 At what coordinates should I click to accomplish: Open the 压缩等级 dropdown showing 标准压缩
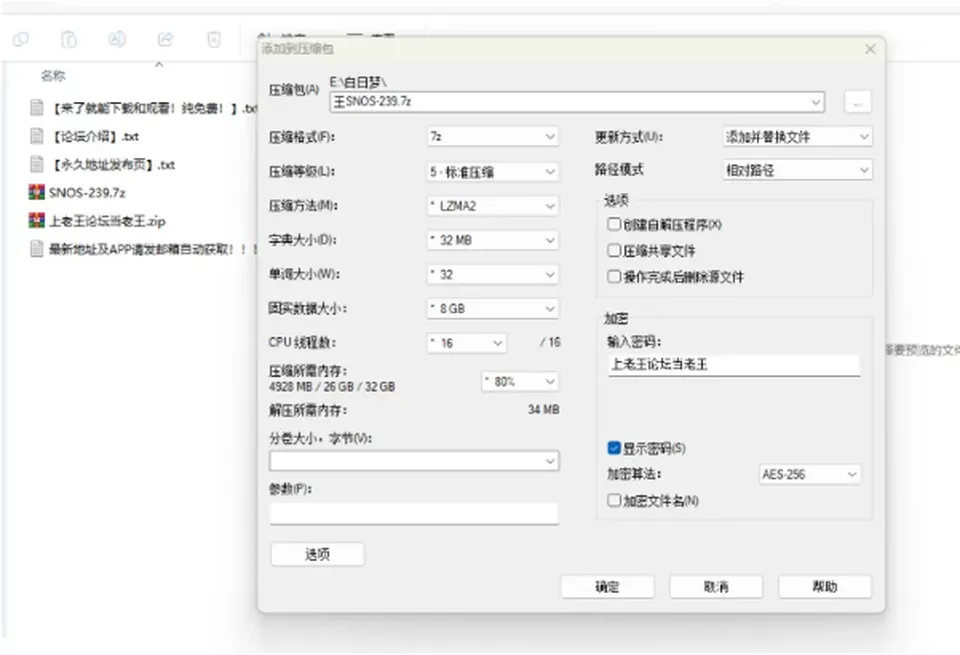[x=492, y=171]
